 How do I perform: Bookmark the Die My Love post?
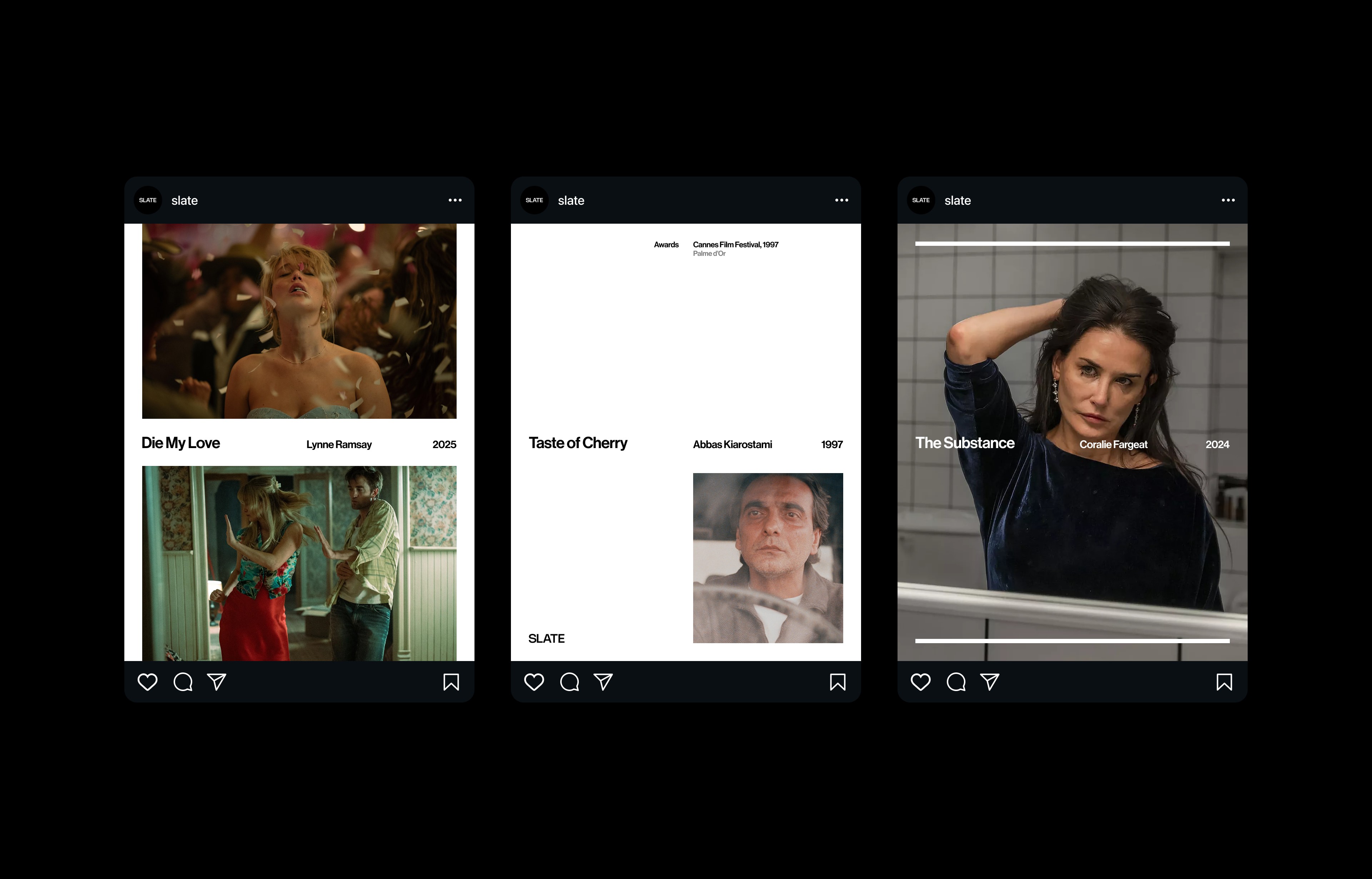pyautogui.click(x=451, y=682)
